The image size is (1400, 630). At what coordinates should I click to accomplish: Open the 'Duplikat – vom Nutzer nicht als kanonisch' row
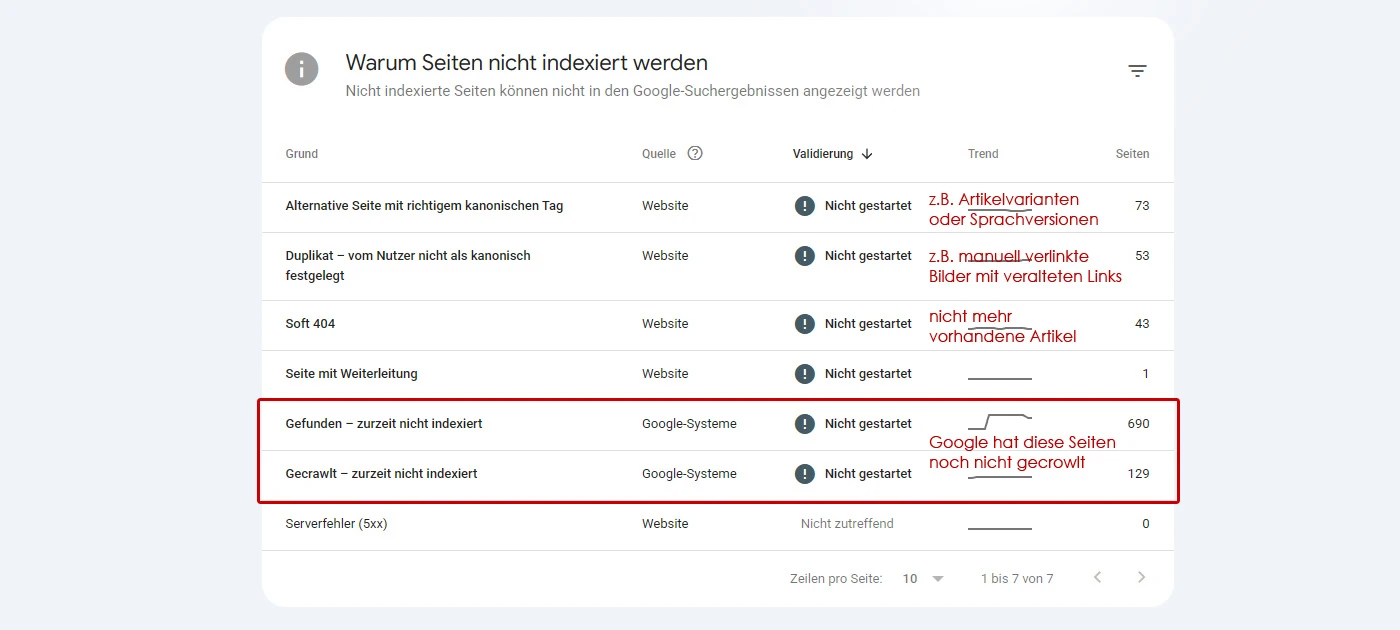[718, 266]
